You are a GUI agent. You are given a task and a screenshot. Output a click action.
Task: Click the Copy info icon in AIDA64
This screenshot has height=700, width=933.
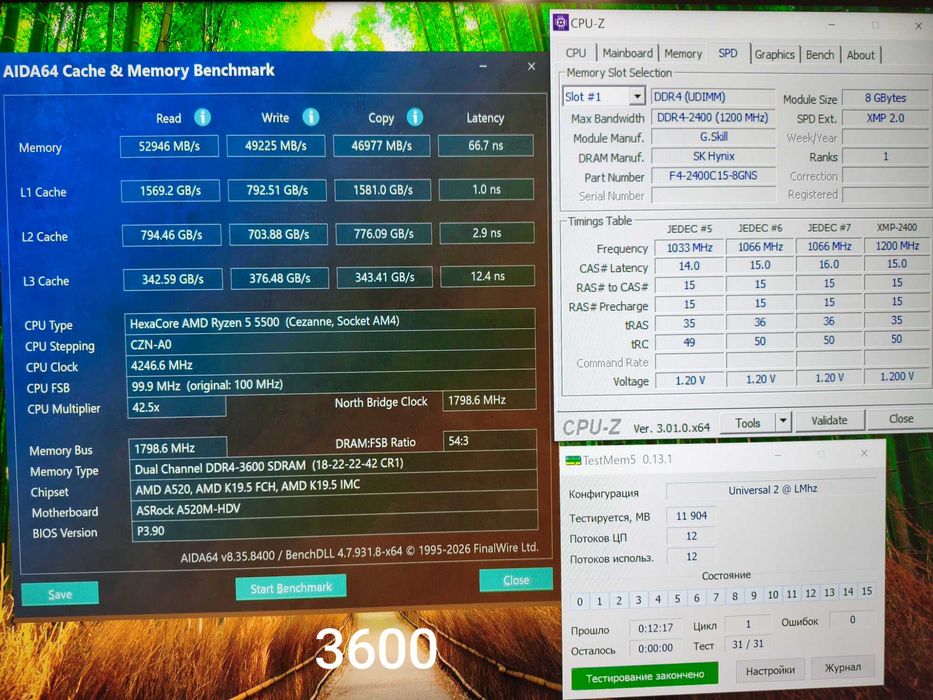pyautogui.click(x=415, y=117)
